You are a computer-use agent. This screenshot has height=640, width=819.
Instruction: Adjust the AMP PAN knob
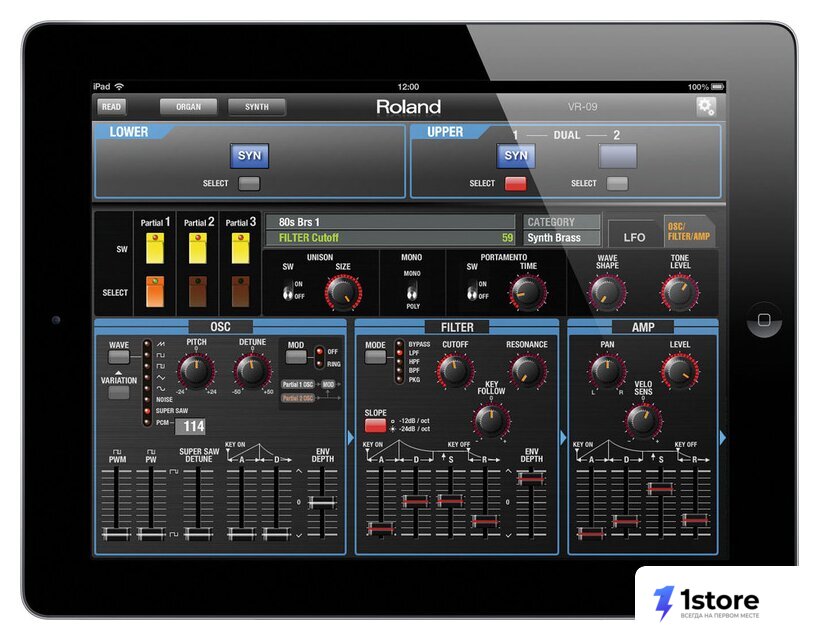tap(607, 370)
